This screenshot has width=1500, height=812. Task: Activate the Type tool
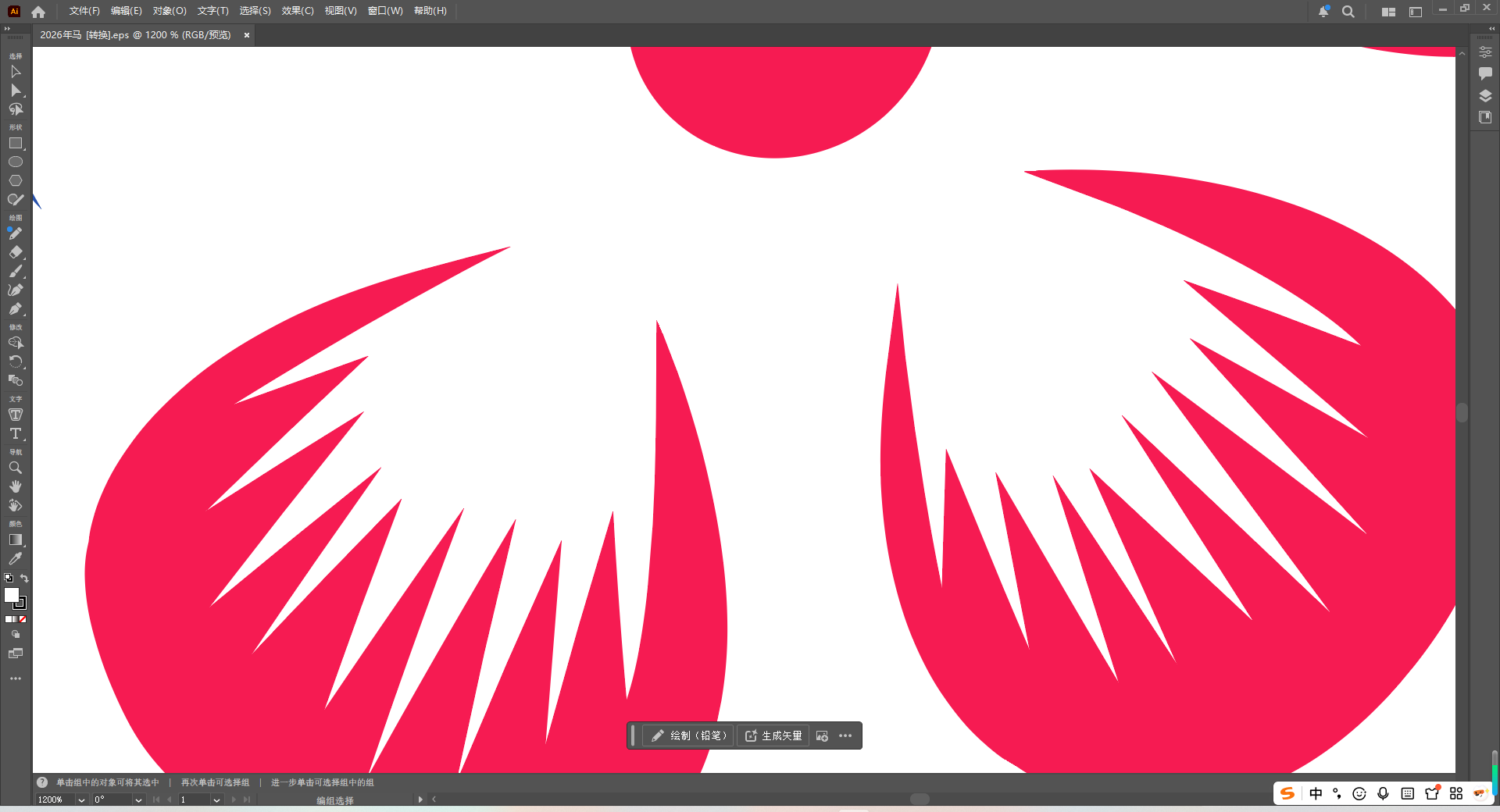(x=15, y=433)
